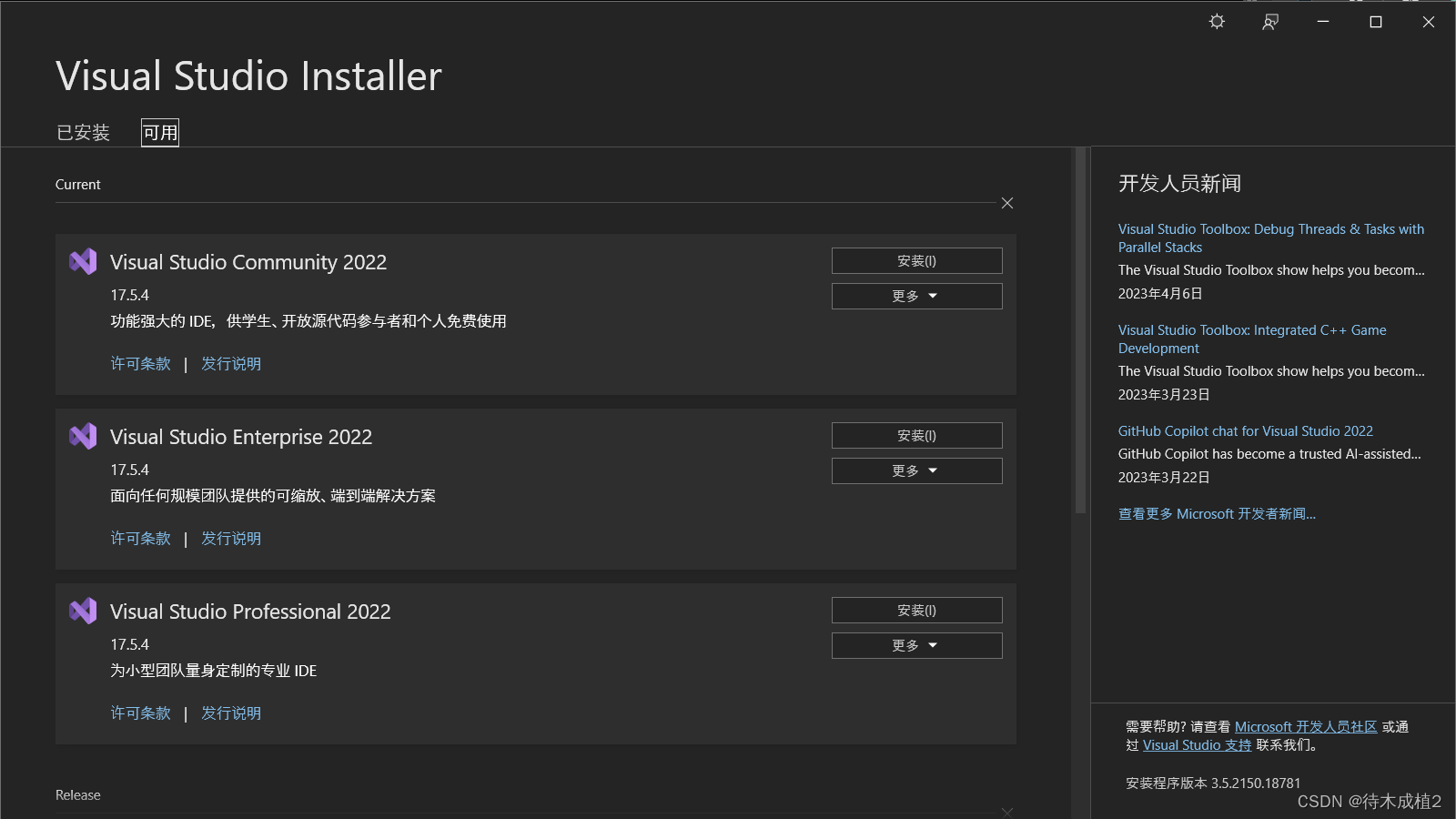
Task: Open Integrated C++ Game Development news article
Action: [1252, 339]
